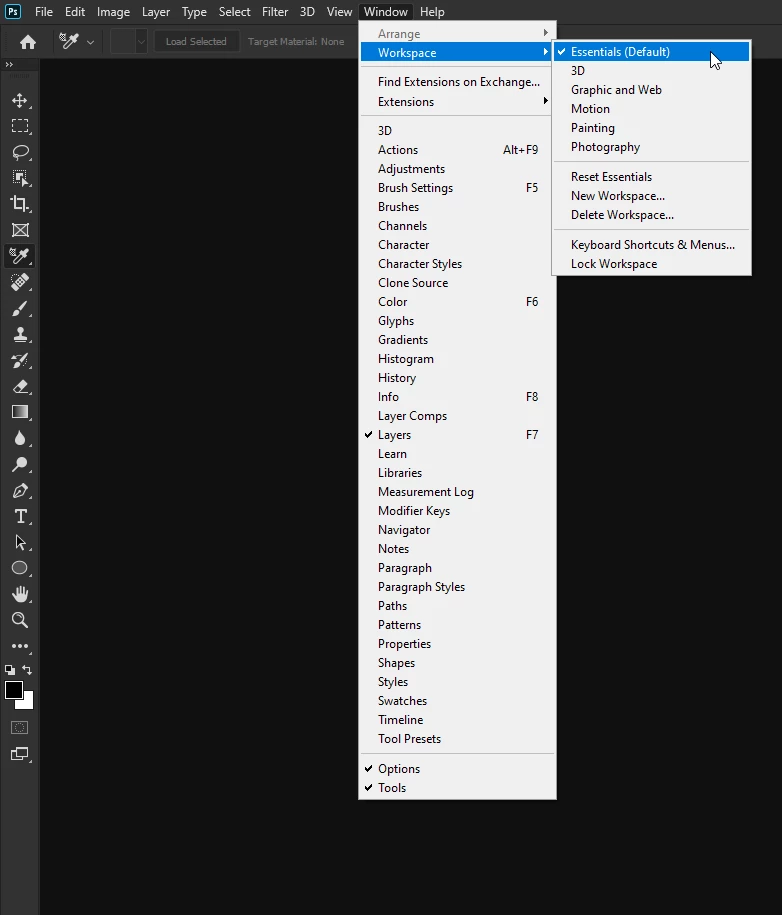Switch to the Painting workspace
The image size is (782, 915).
(651, 128)
